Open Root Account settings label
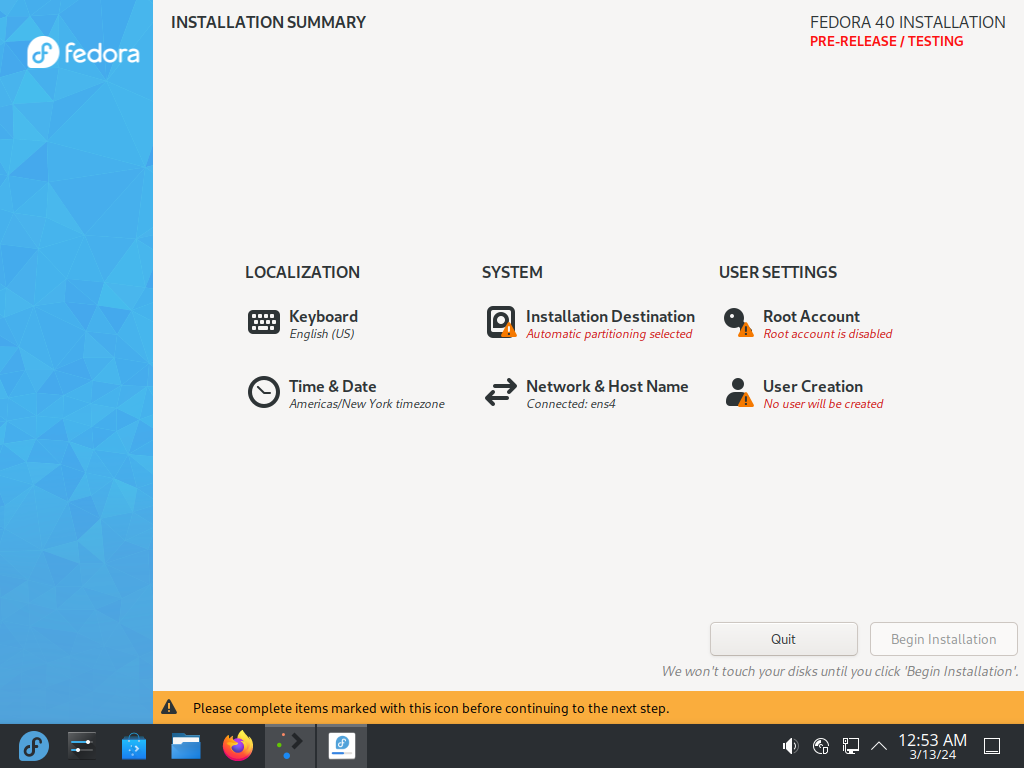 click(x=811, y=316)
